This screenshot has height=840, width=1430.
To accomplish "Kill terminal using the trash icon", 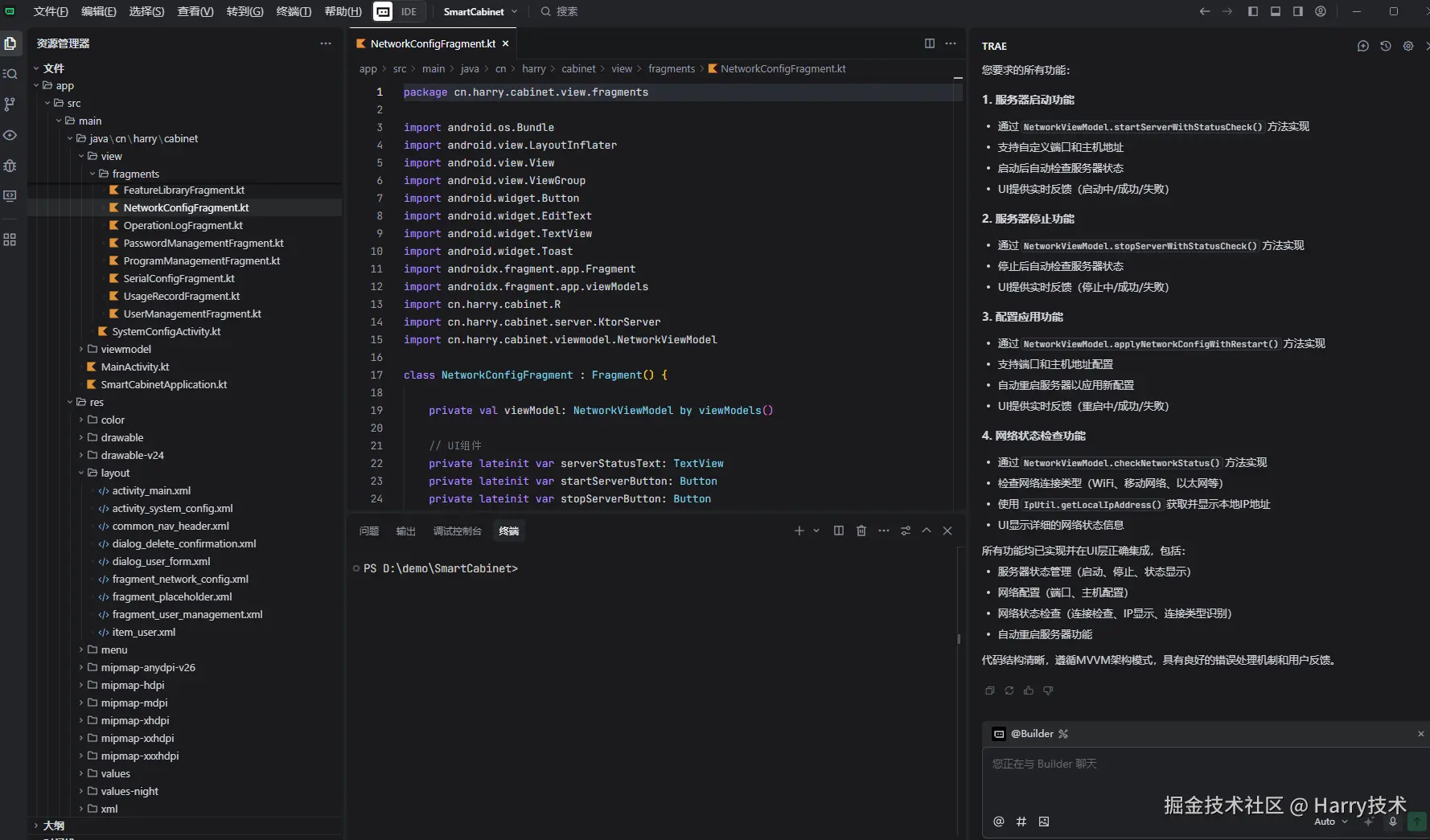I will click(861, 531).
